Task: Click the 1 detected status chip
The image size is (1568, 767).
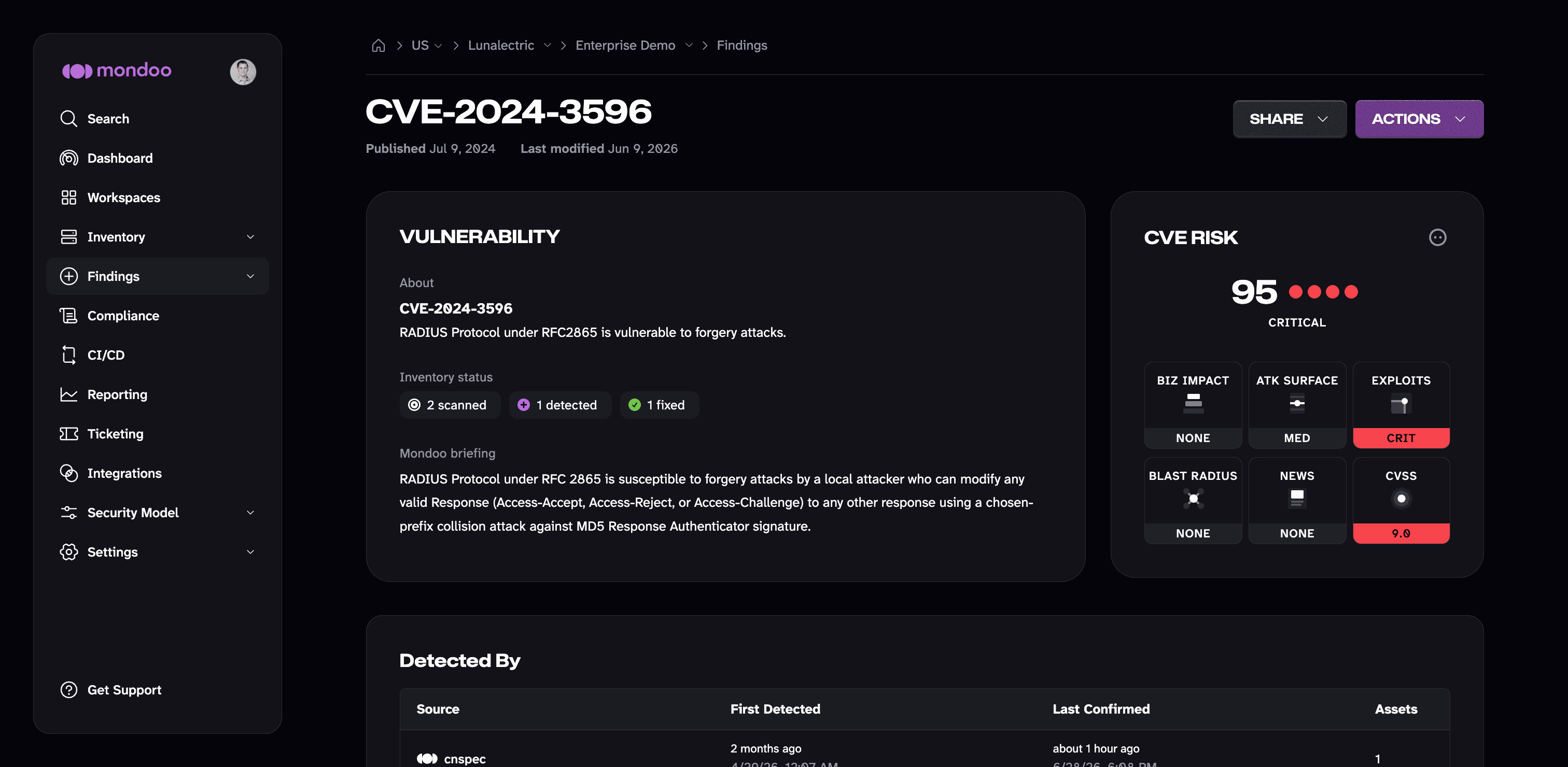Action: point(560,405)
